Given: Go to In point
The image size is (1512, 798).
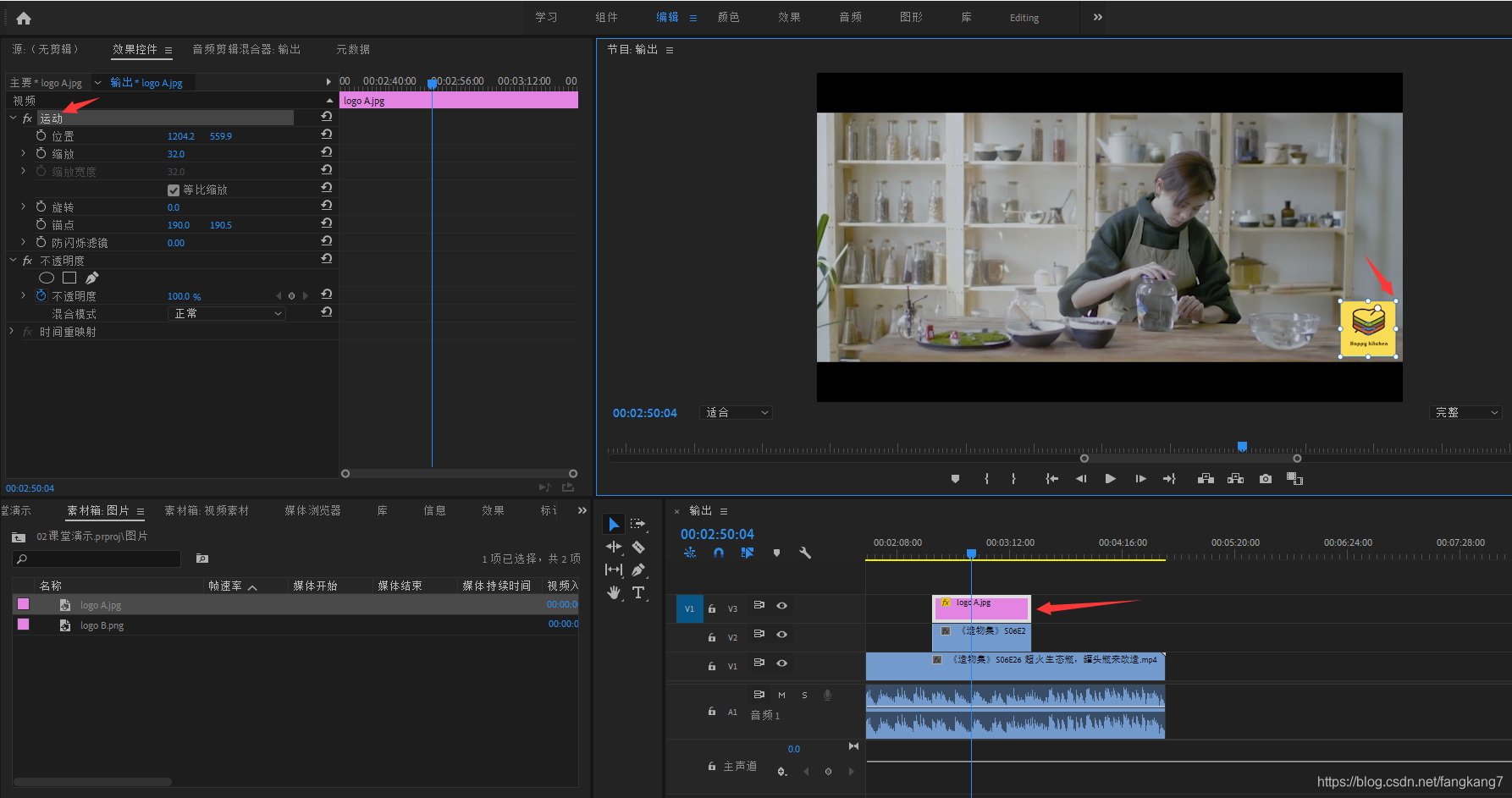Looking at the screenshot, I should pos(1052,479).
